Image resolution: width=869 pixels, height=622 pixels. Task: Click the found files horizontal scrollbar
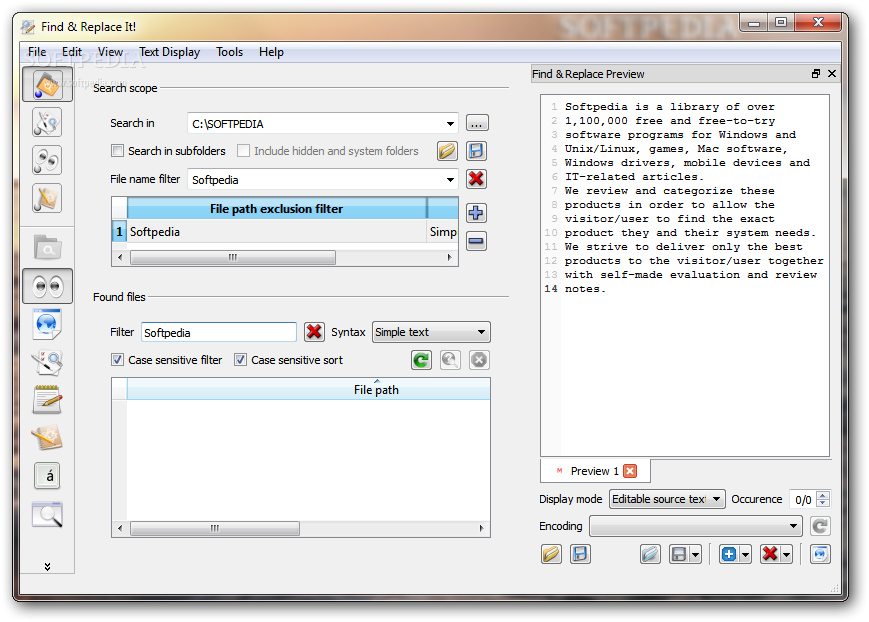click(x=215, y=528)
